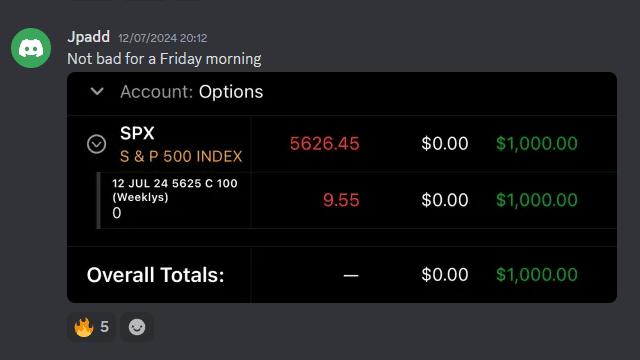640x360 pixels.
Task: Click Jpadd's green Discord avatar
Action: (x=31, y=48)
